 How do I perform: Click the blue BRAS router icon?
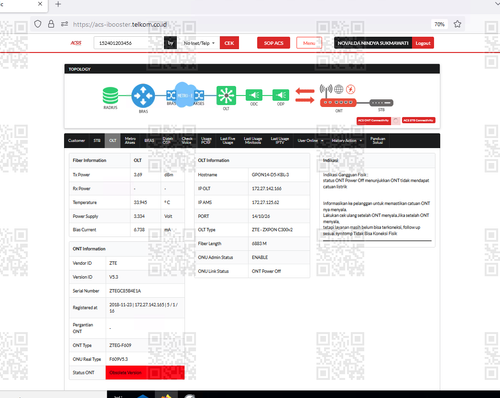(x=143, y=96)
